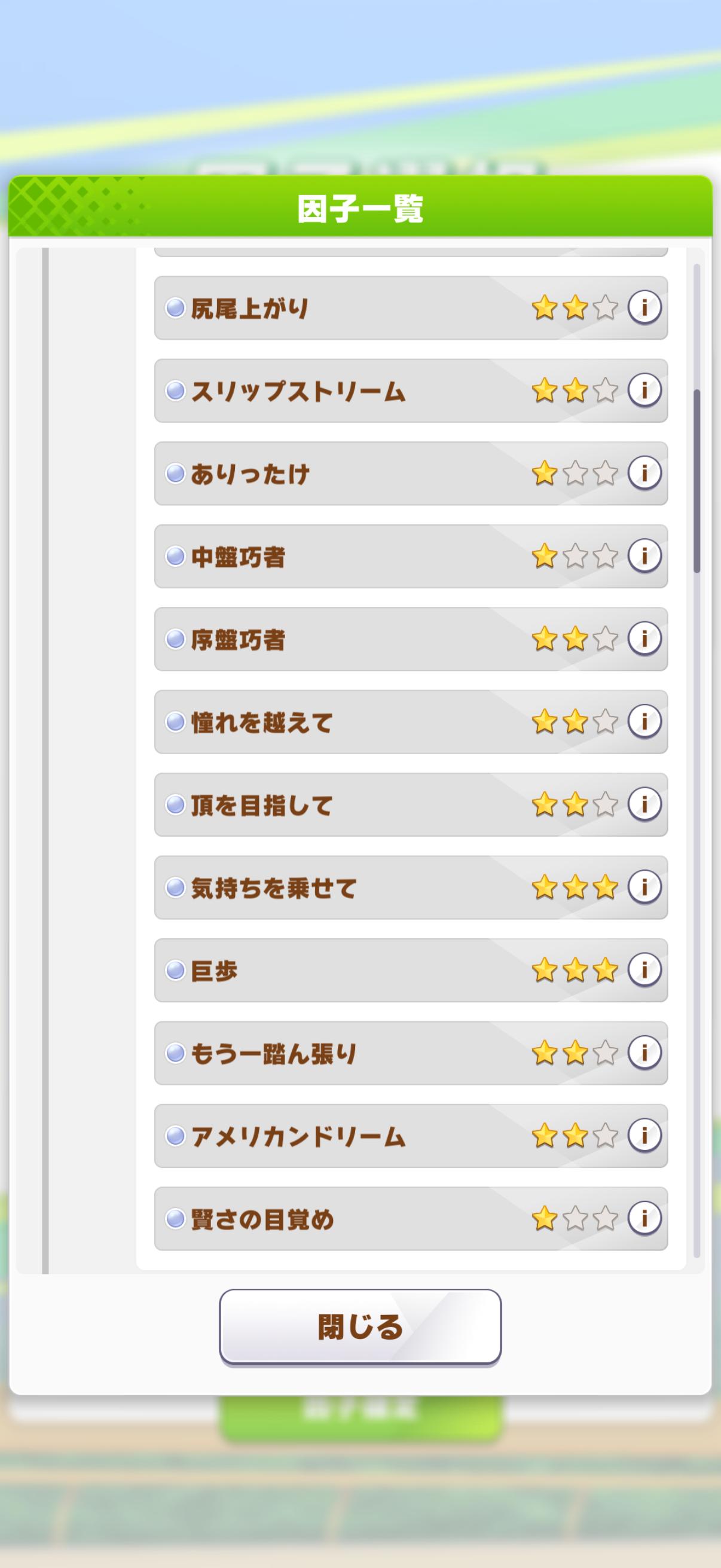
Task: Tap the blue orb beside 尻尾上がり
Action: coord(175,308)
